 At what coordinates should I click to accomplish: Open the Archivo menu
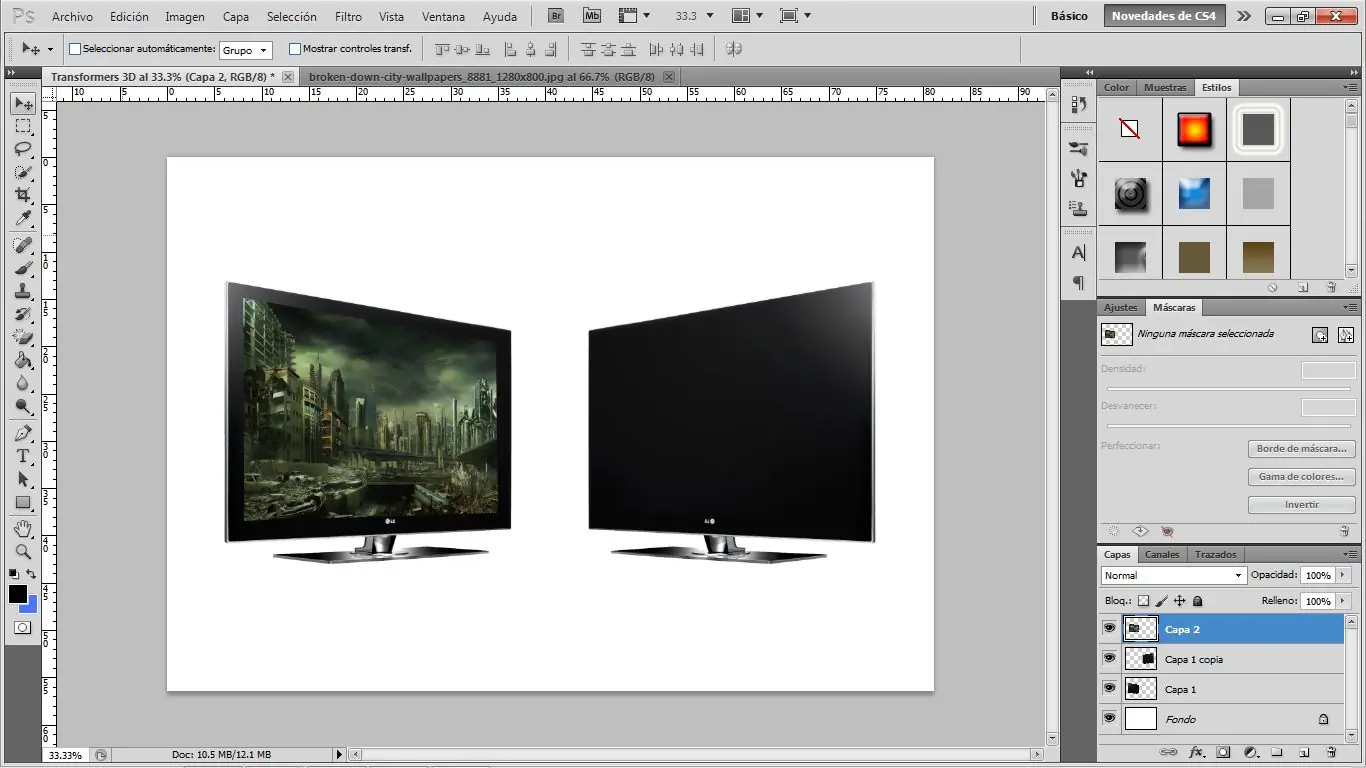(x=72, y=16)
